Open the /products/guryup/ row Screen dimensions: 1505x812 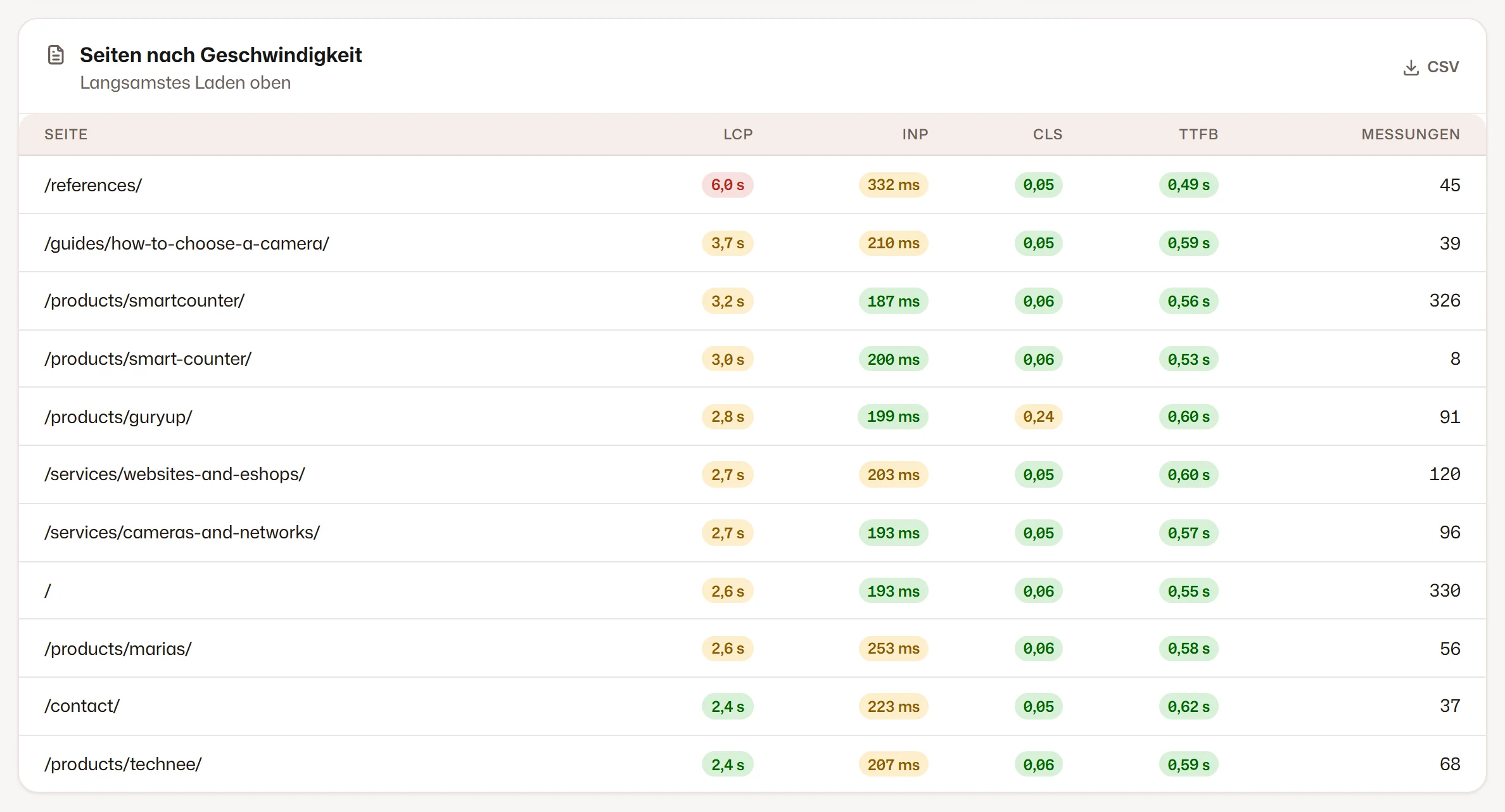pos(752,417)
